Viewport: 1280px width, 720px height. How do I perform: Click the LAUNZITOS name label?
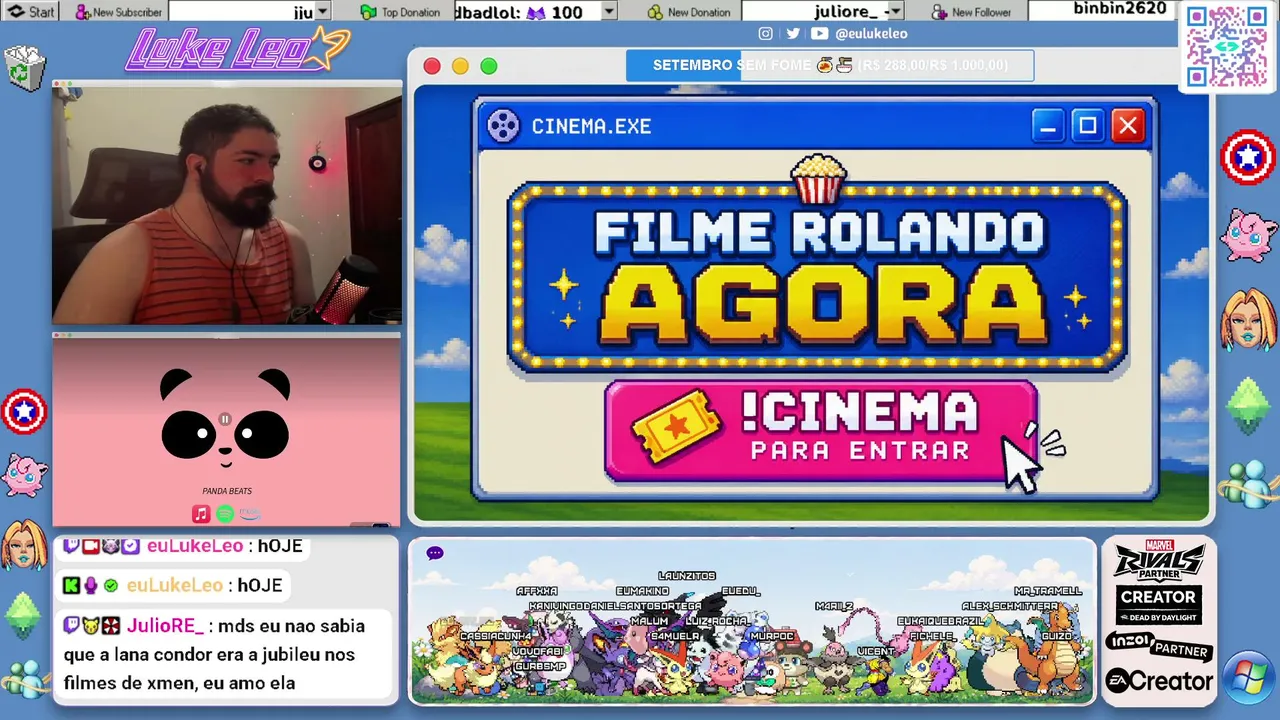coord(687,576)
